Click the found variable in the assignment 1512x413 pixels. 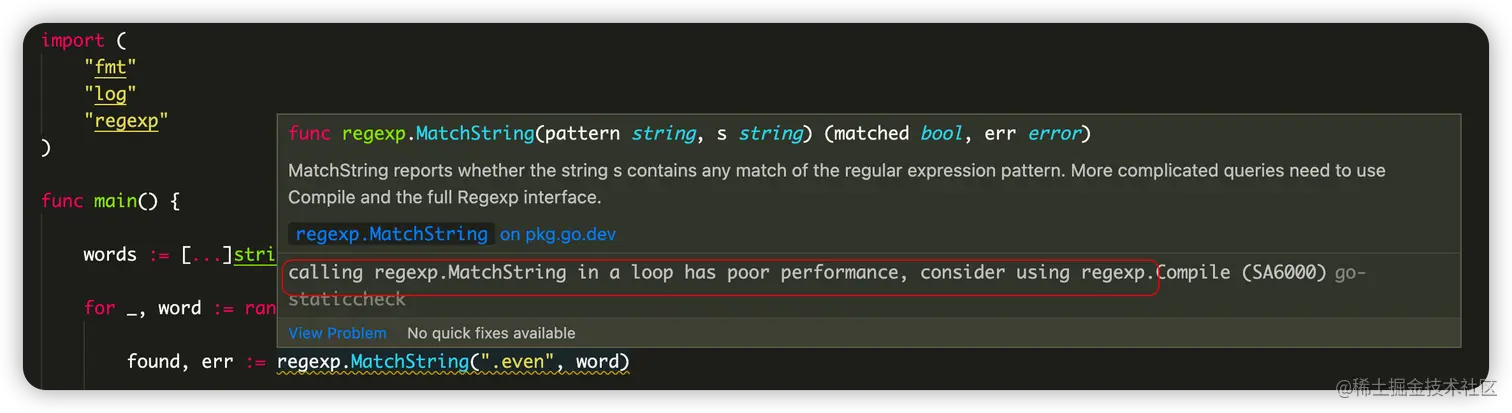[x=153, y=362]
